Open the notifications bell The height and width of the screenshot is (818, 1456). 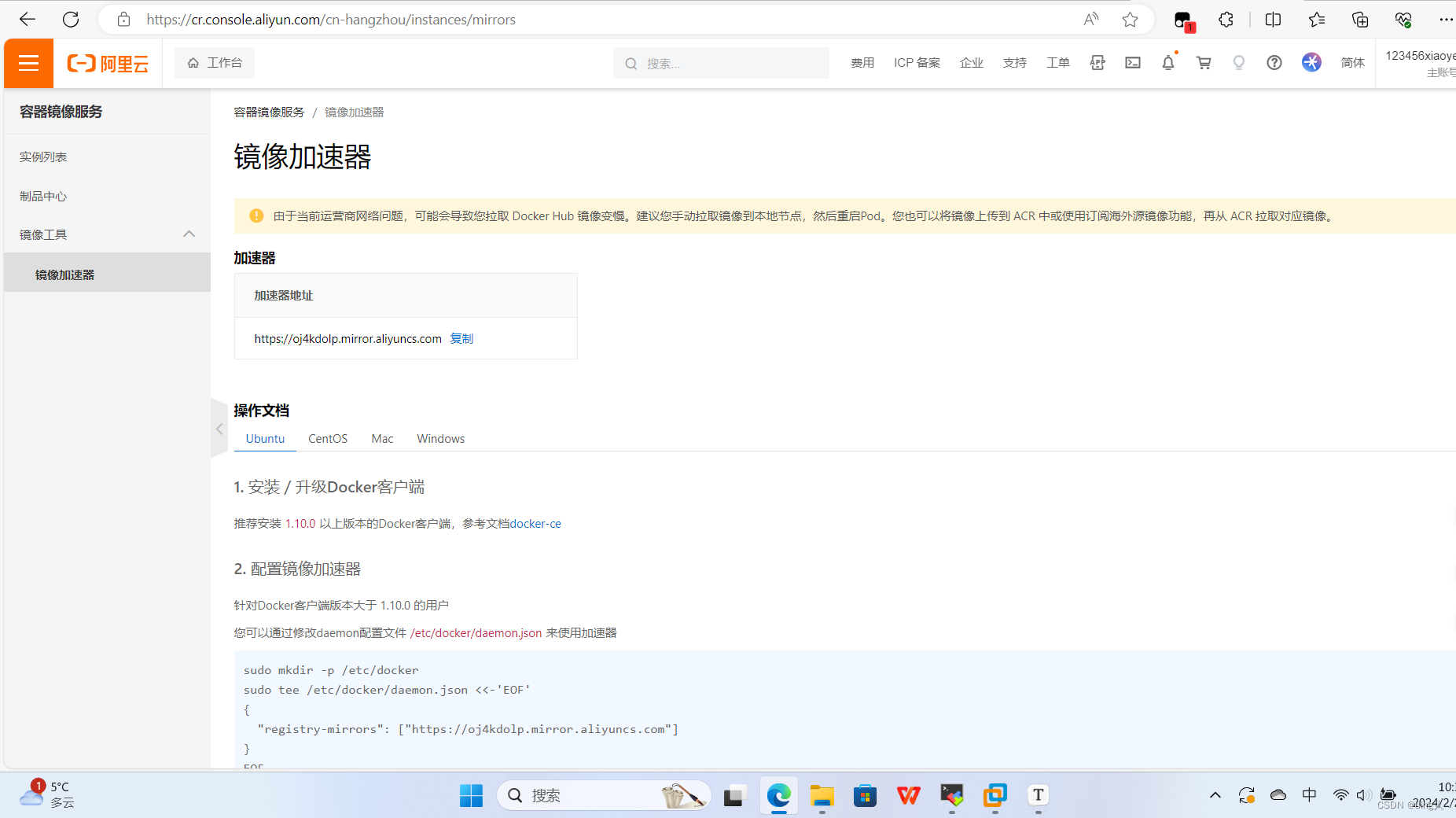point(1168,63)
